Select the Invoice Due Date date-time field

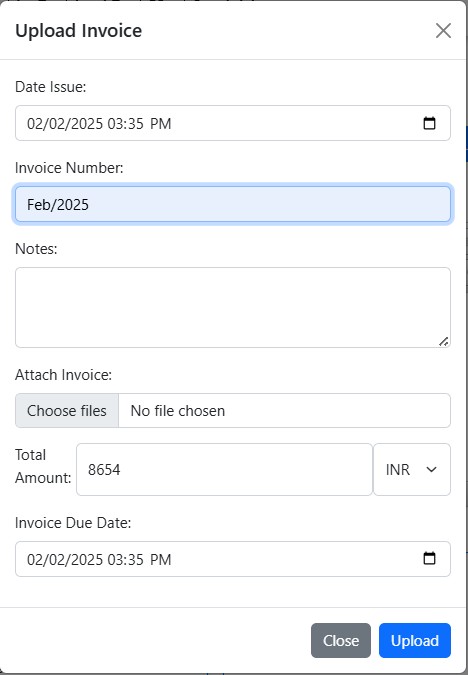233,559
